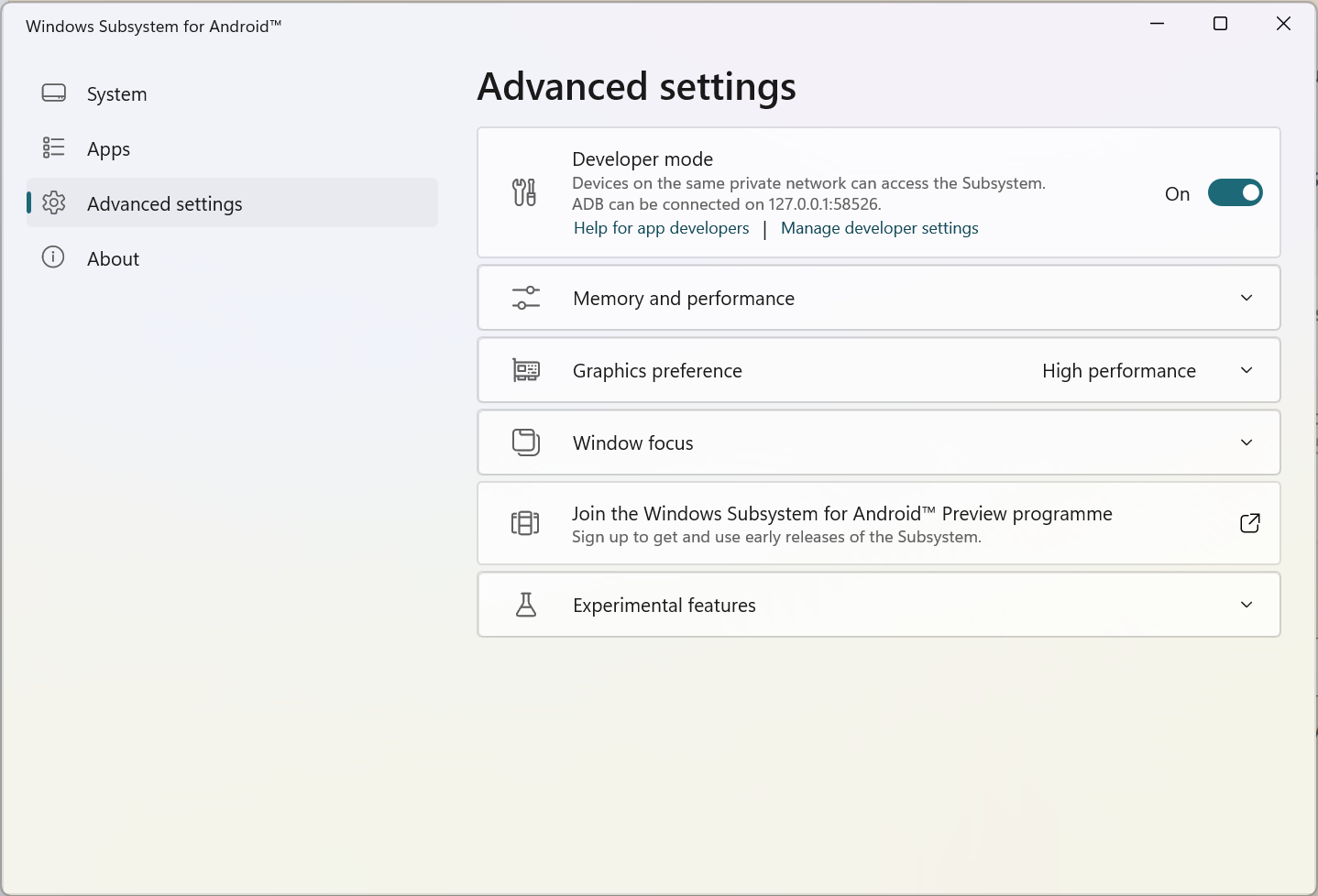Close the Windows Subsystem for Android window
The height and width of the screenshot is (896, 1318).
[1283, 24]
